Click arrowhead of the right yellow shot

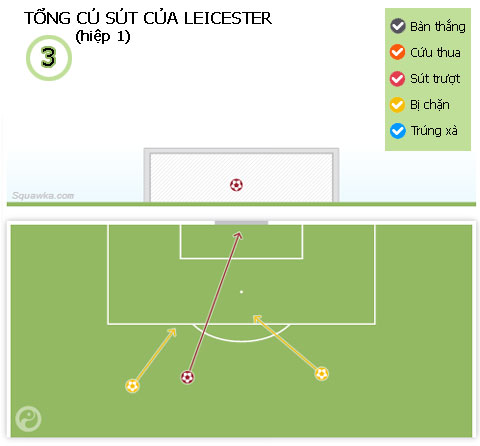coord(257,319)
